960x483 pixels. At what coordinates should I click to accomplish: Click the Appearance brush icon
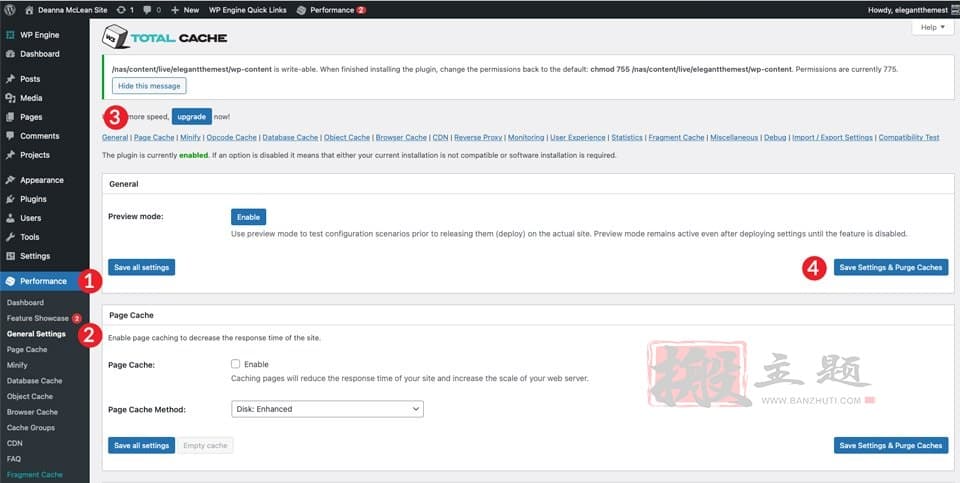(10, 180)
